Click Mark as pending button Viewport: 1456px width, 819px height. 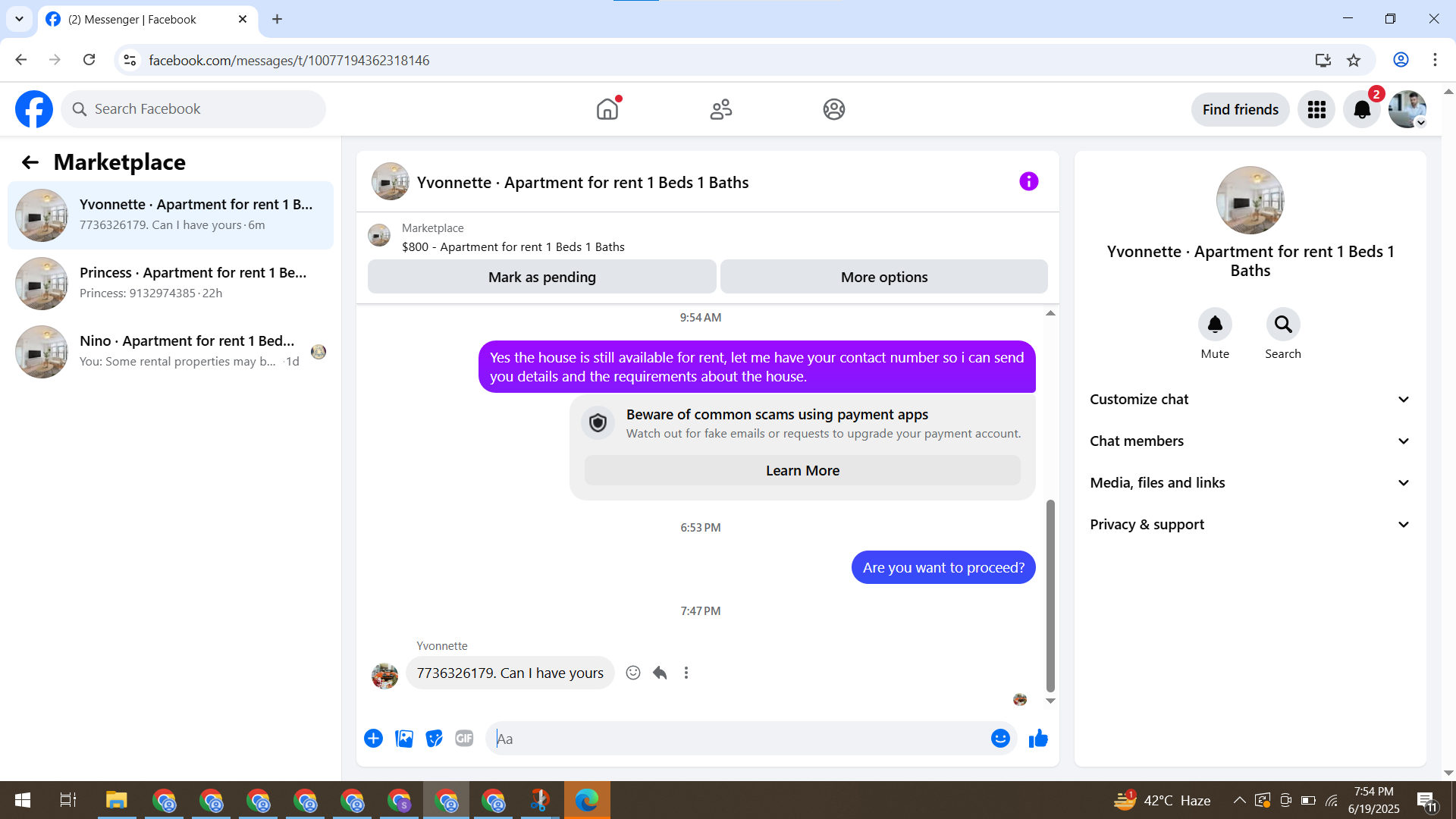tap(542, 277)
